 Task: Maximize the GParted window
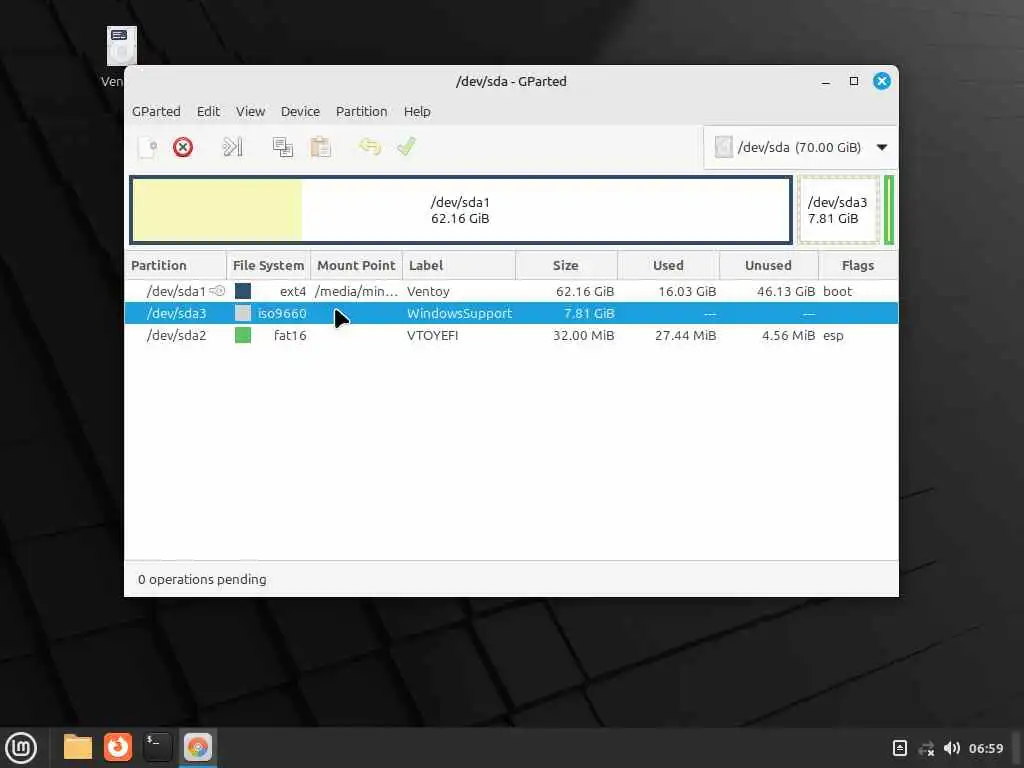(x=854, y=81)
